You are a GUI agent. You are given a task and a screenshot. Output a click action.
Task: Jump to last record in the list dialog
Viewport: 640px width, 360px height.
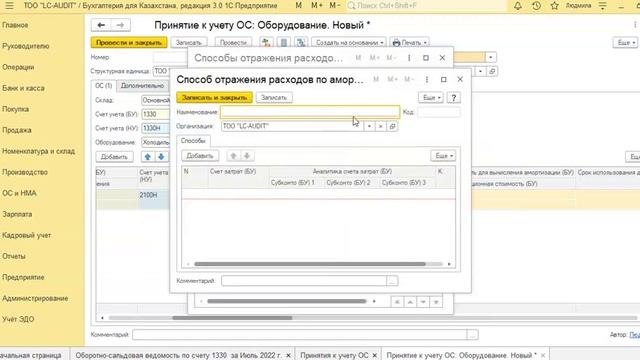click(x=436, y=302)
